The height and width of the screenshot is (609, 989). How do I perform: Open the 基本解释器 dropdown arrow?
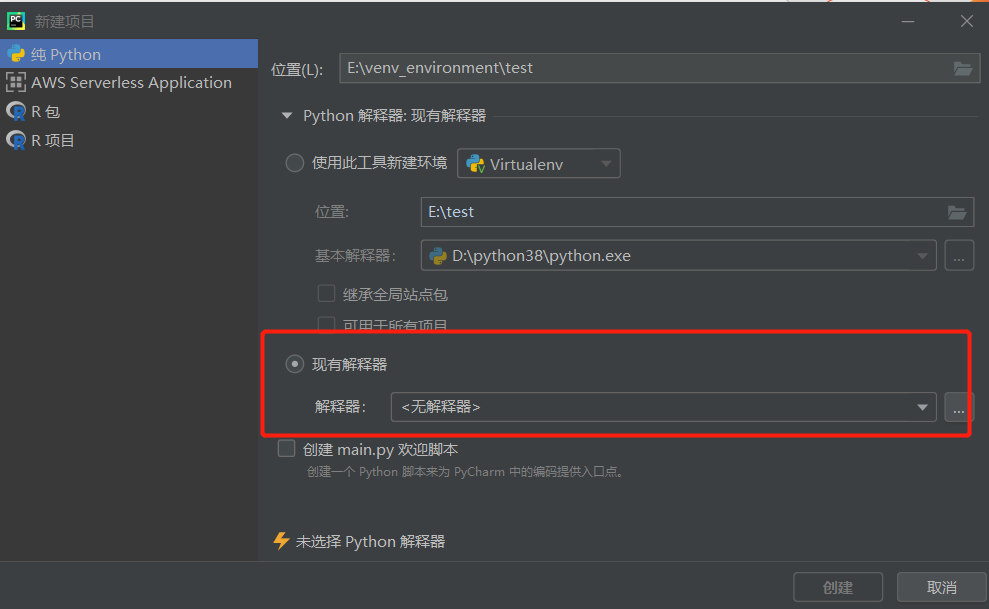tap(922, 255)
